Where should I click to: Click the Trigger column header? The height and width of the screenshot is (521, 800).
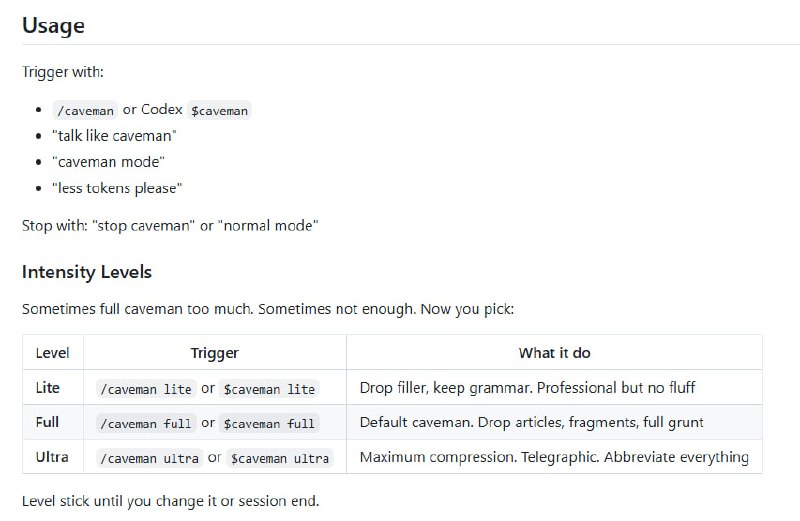tap(214, 353)
